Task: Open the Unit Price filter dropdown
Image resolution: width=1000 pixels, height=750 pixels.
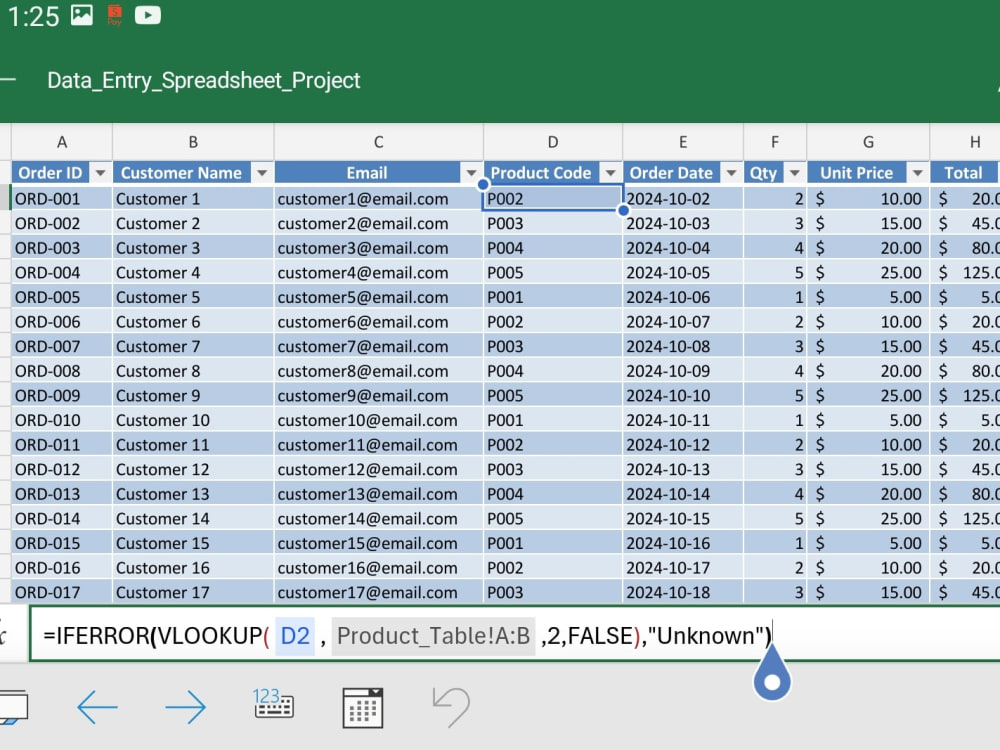Action: (917, 173)
